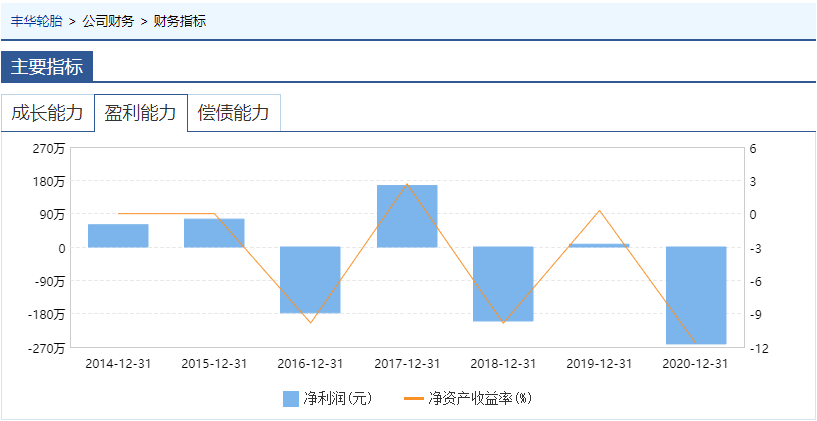Click the 180万 left axis value
The image size is (817, 421).
[x=51, y=182]
